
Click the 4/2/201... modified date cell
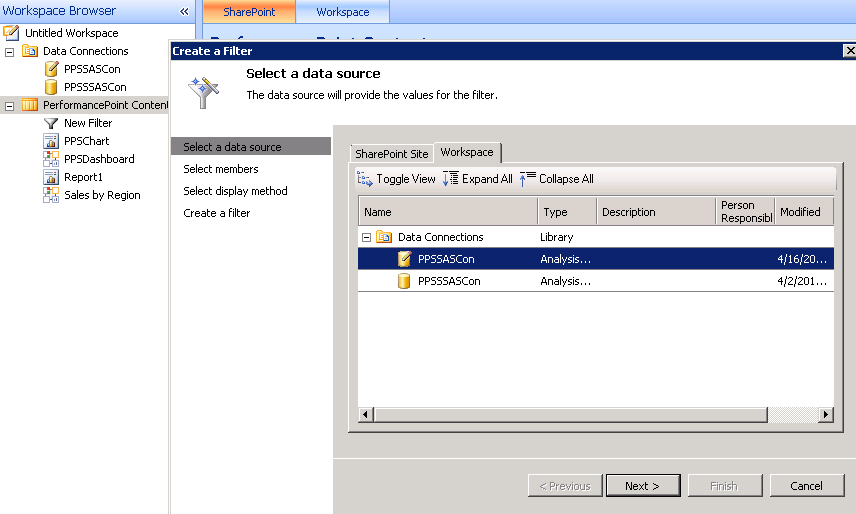tap(802, 281)
